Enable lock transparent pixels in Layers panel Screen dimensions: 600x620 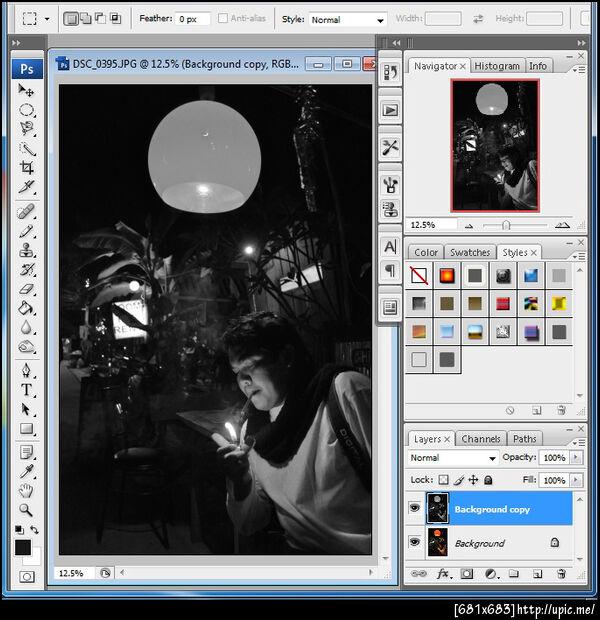444,481
